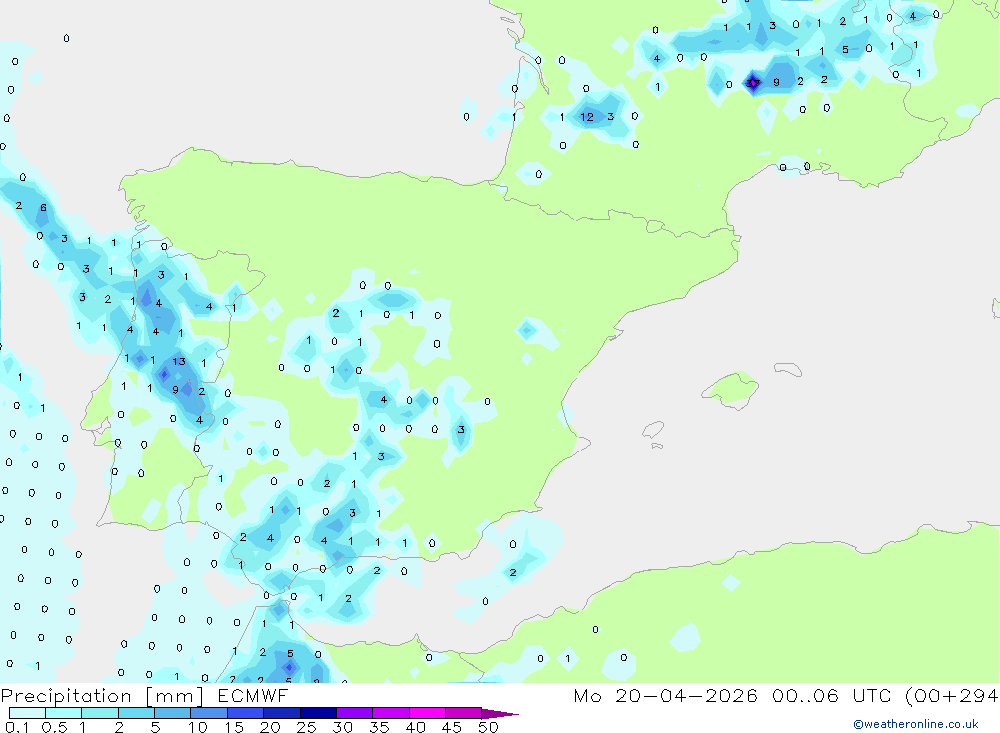This screenshot has width=1000, height=733.
Task: Select the 25–30 mm legend color band
Action: pos(318,713)
